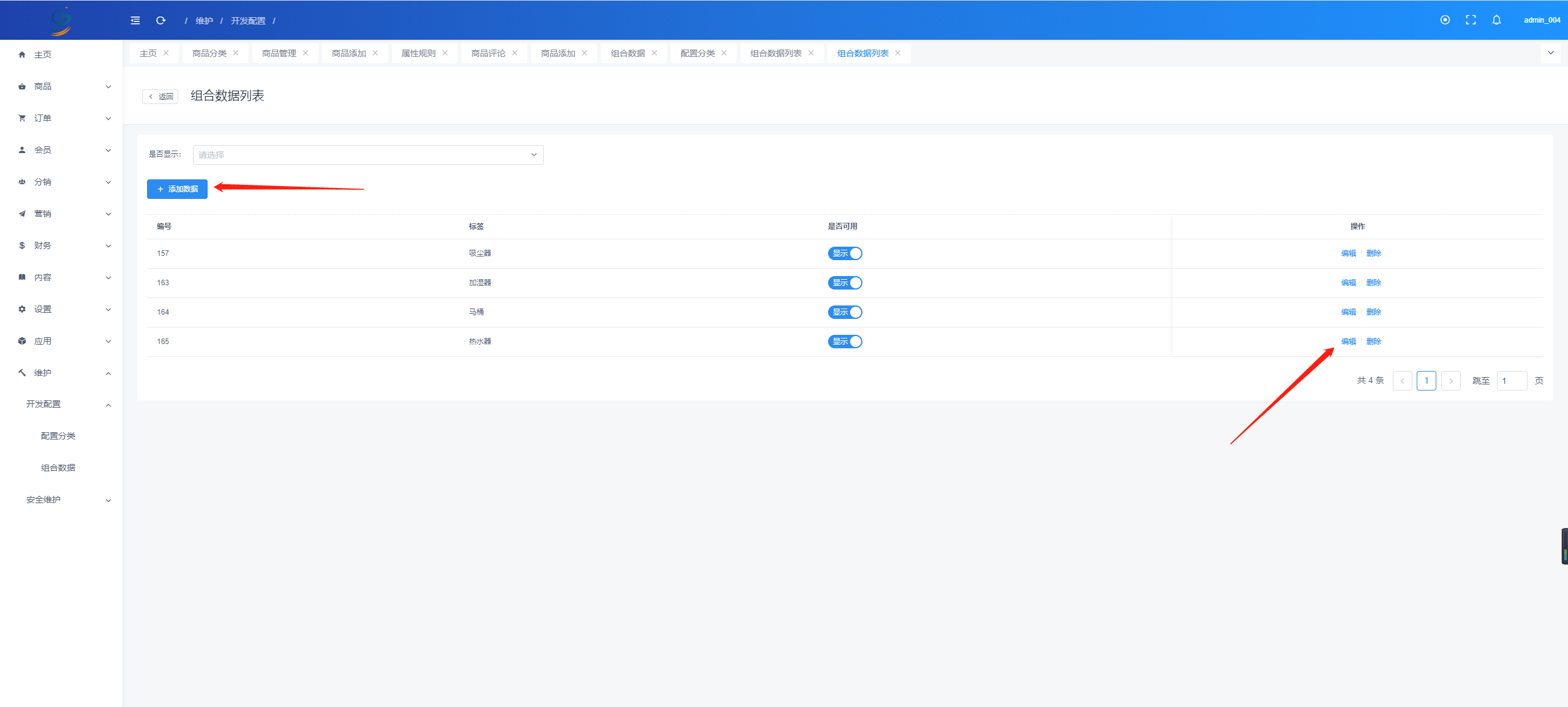Open the 是否显示 select dropdown

tap(368, 155)
